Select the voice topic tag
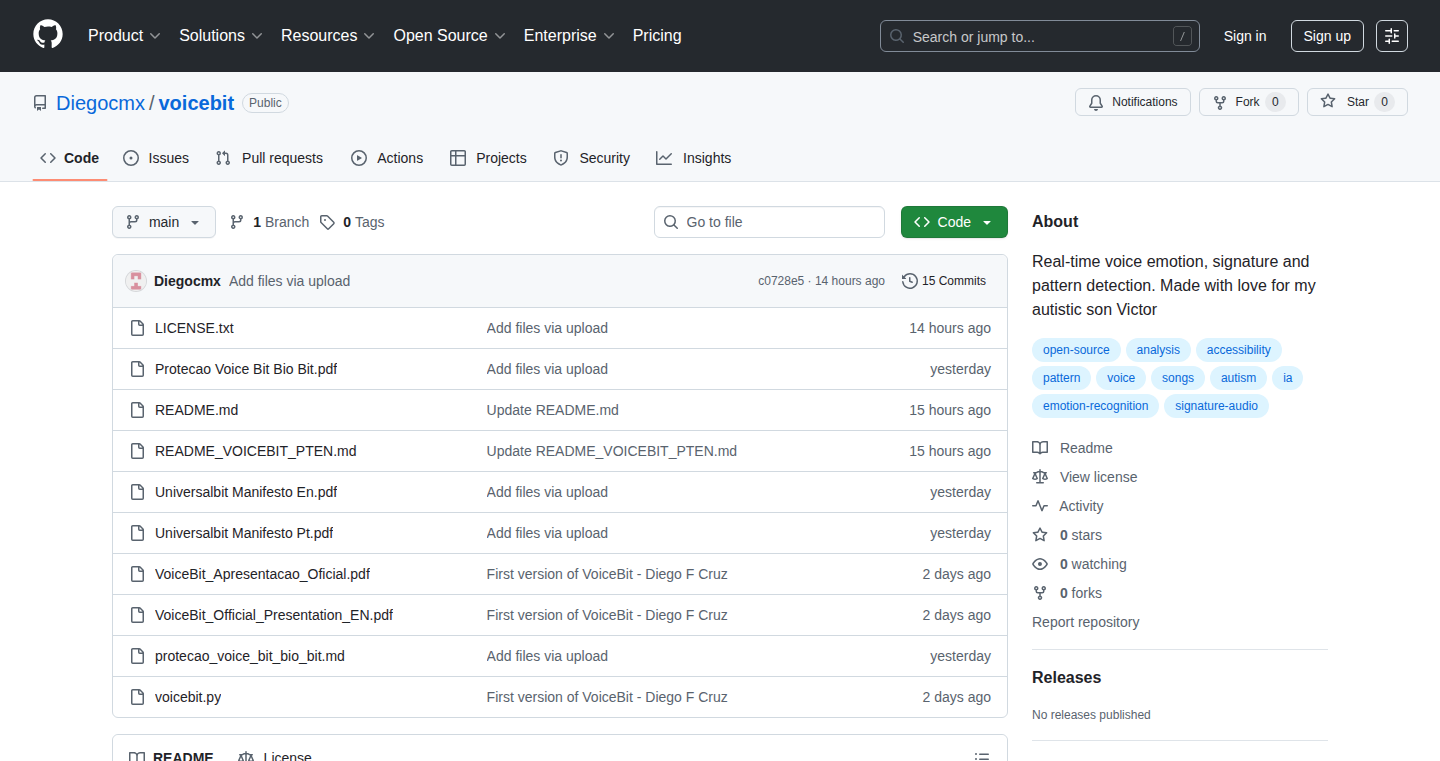 [x=1121, y=378]
